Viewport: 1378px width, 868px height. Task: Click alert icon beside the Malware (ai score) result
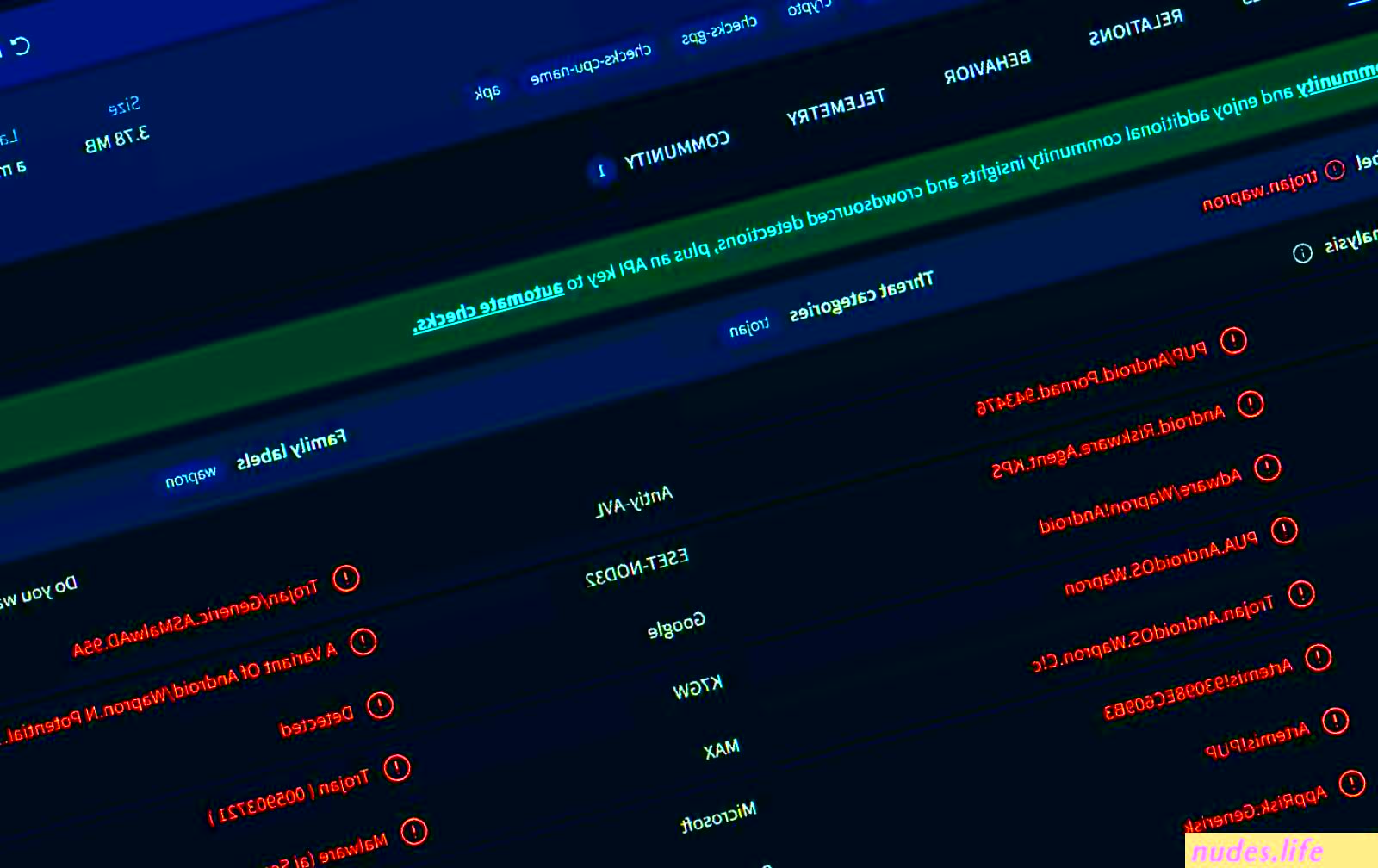tap(414, 831)
